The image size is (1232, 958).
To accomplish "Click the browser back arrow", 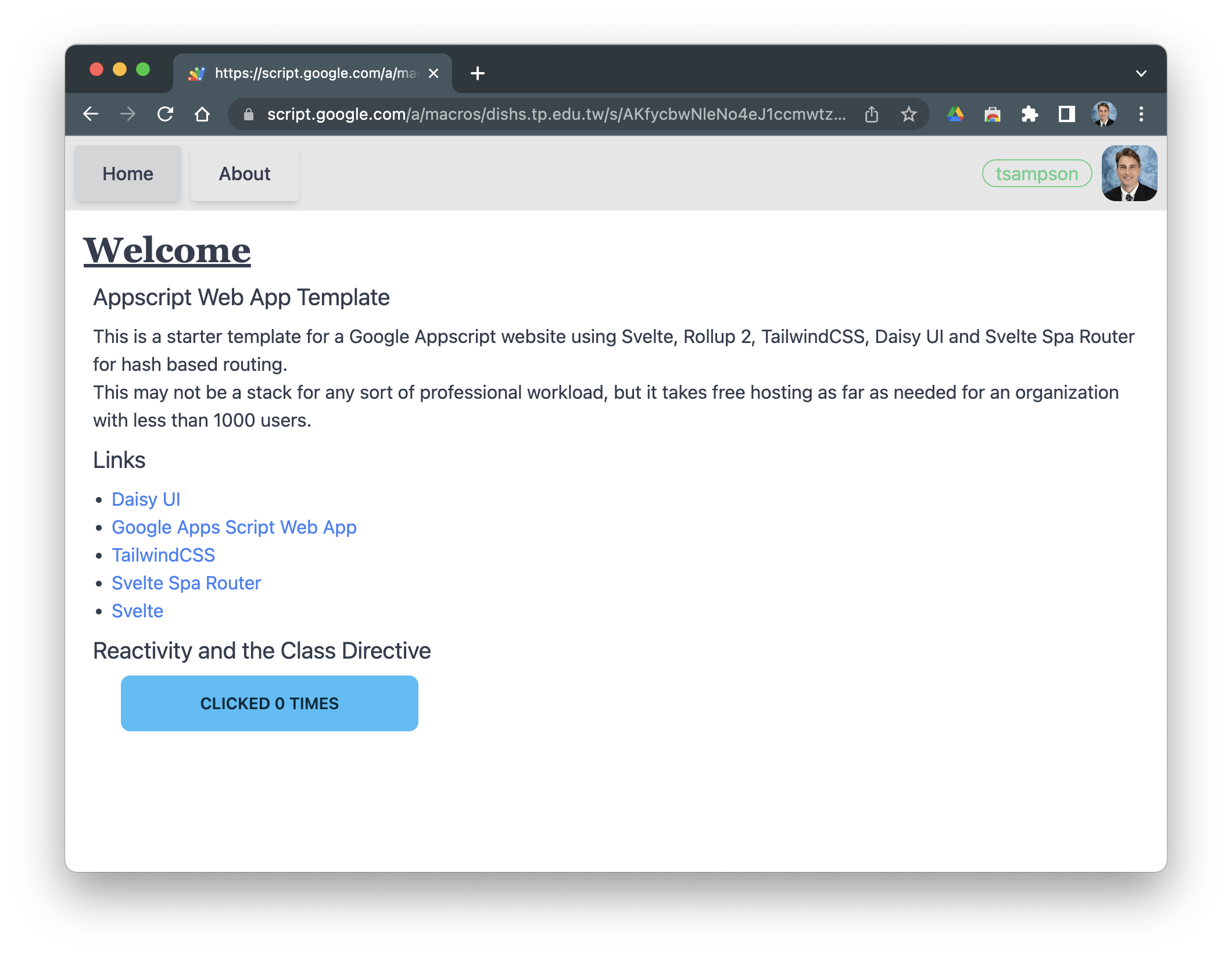I will tap(91, 114).
